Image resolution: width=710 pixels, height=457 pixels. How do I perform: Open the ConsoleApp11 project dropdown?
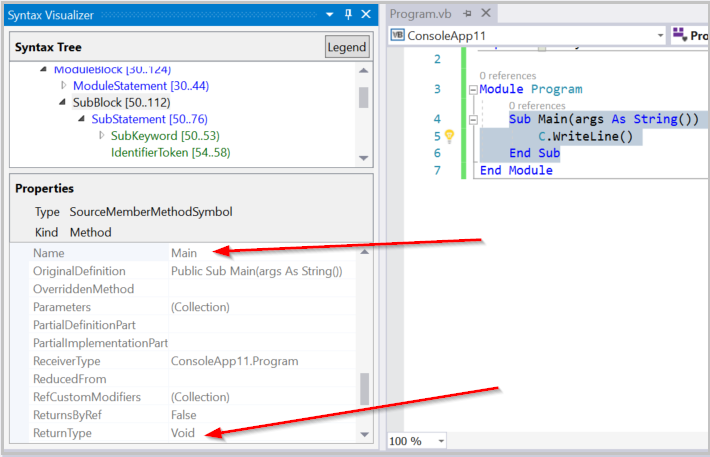point(661,35)
